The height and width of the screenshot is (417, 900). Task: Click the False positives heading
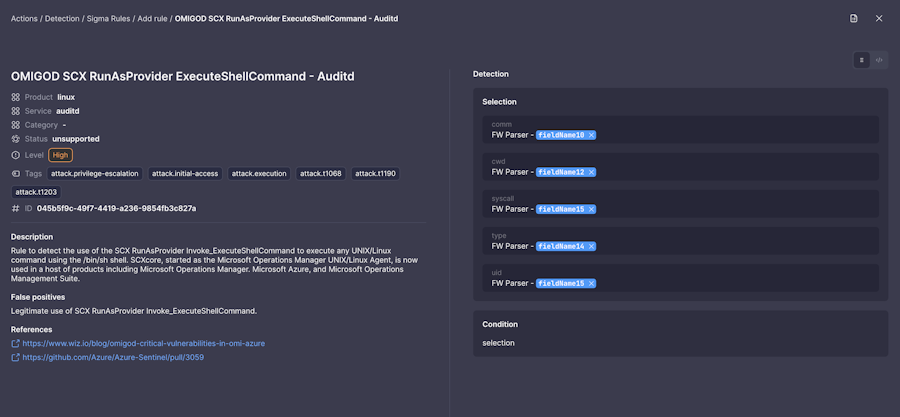tap(38, 297)
